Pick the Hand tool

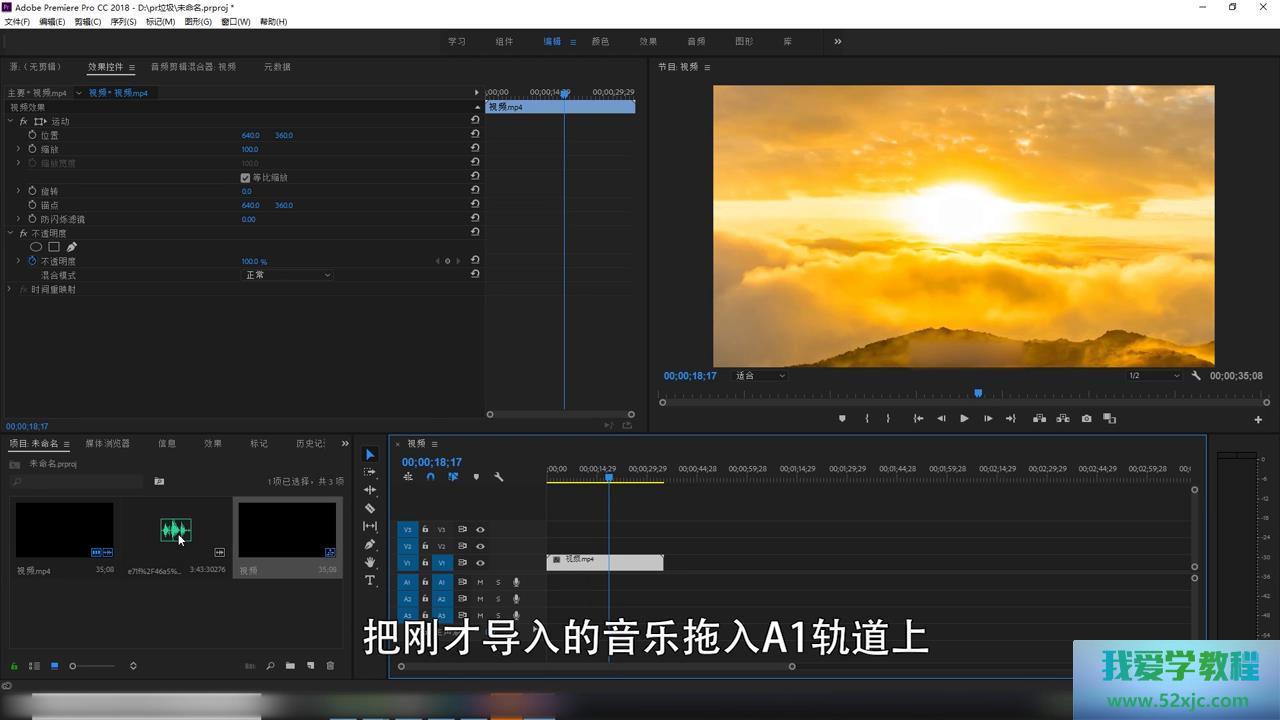click(x=370, y=562)
